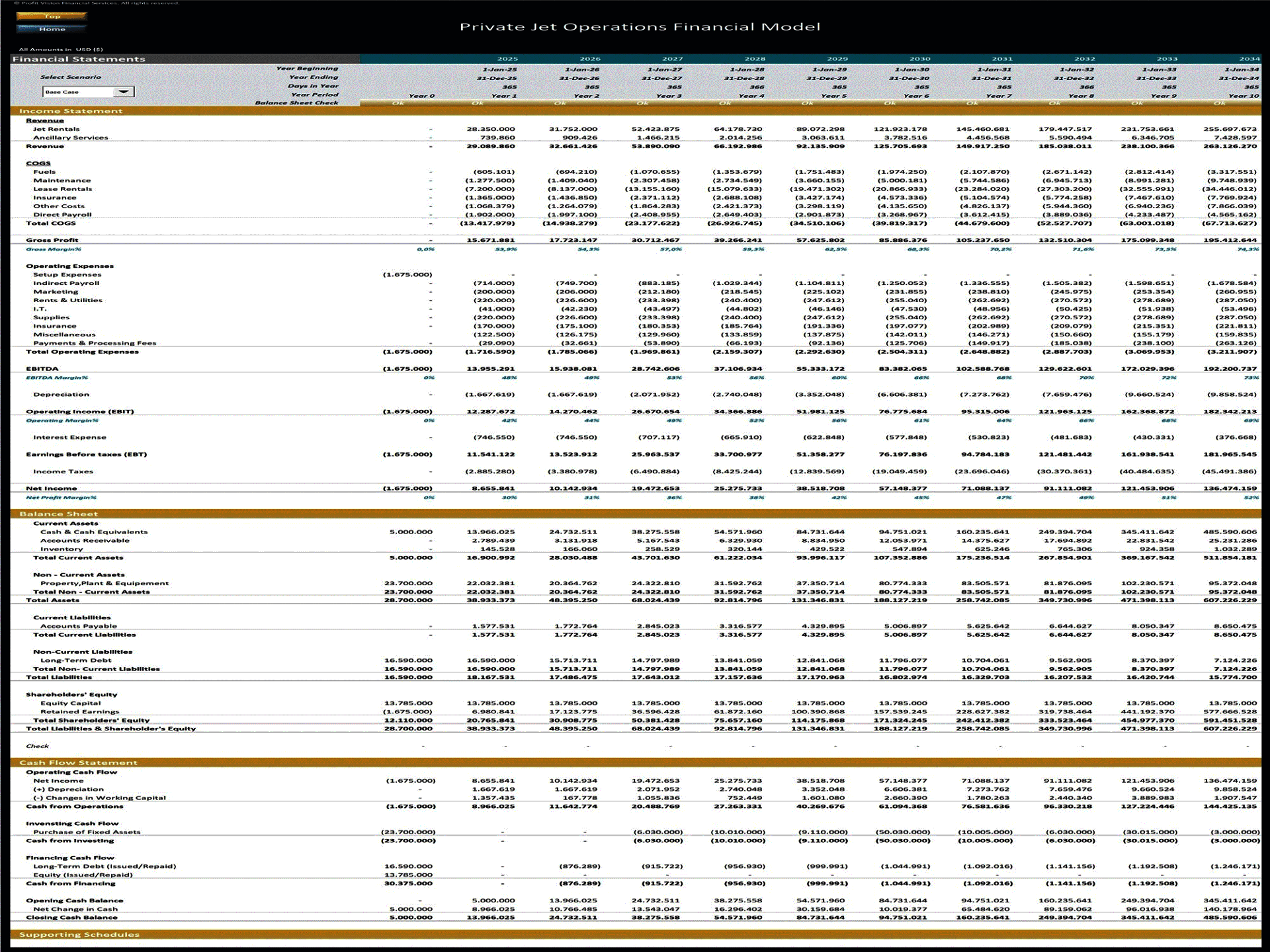Screen dimensions: 1270x952
Task: Select Year 0 Cash from Financing 30.375.000
Action: click(408, 883)
